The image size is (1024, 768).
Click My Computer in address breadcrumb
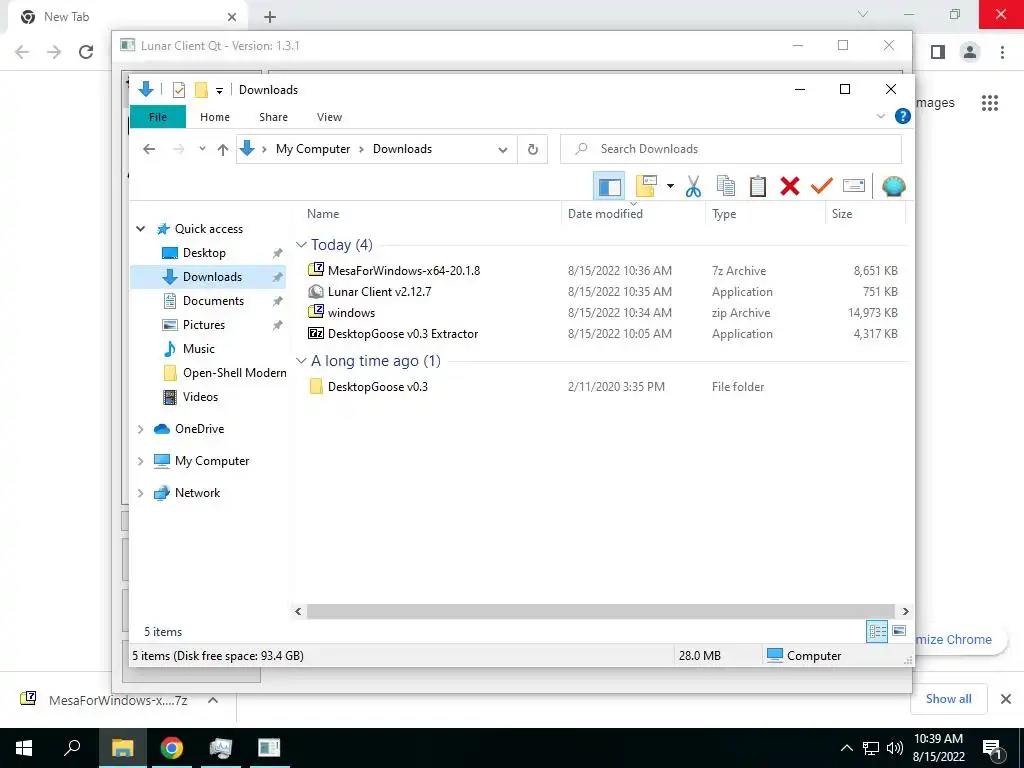pos(313,149)
